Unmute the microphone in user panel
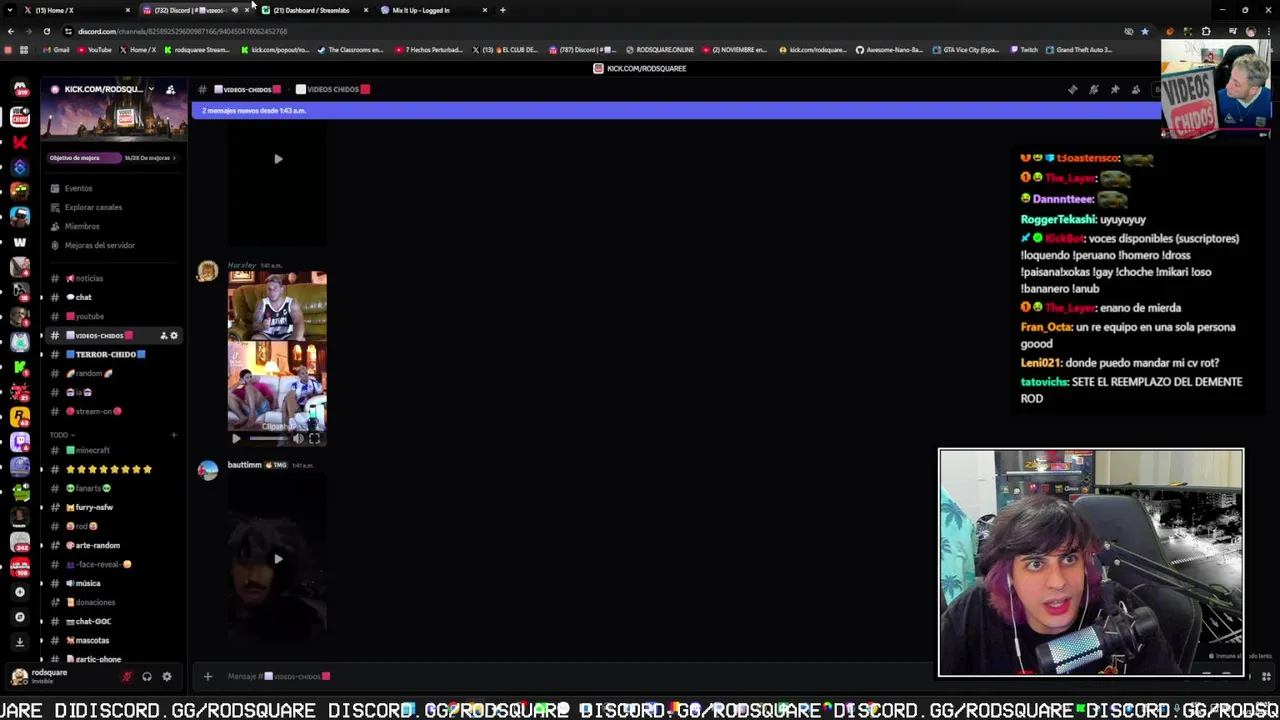 tap(127, 676)
